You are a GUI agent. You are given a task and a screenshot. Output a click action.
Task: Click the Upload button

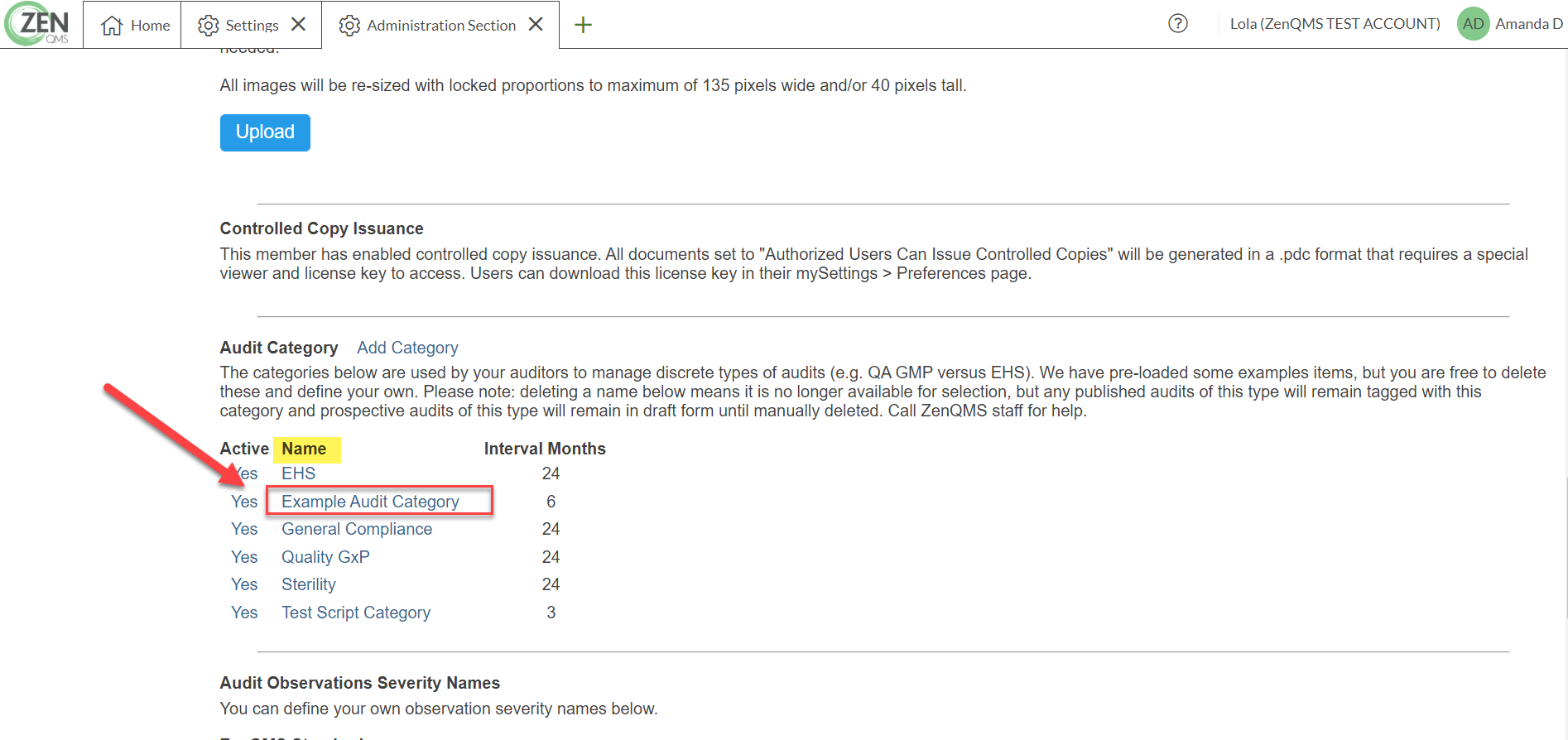pyautogui.click(x=265, y=132)
